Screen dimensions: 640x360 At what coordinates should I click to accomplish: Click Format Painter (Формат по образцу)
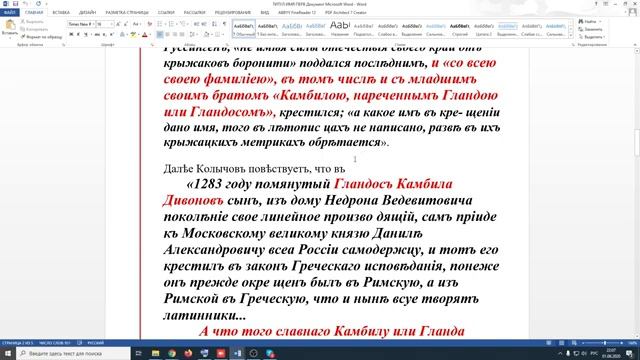(x=41, y=37)
